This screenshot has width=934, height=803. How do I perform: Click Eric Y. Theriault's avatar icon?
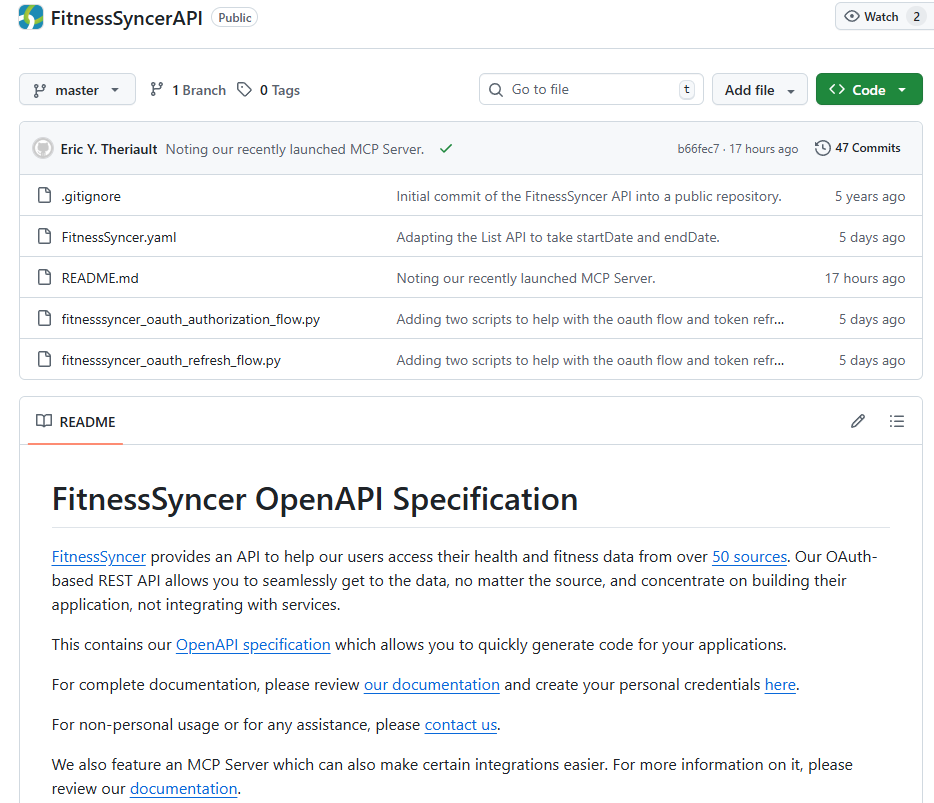[43, 149]
